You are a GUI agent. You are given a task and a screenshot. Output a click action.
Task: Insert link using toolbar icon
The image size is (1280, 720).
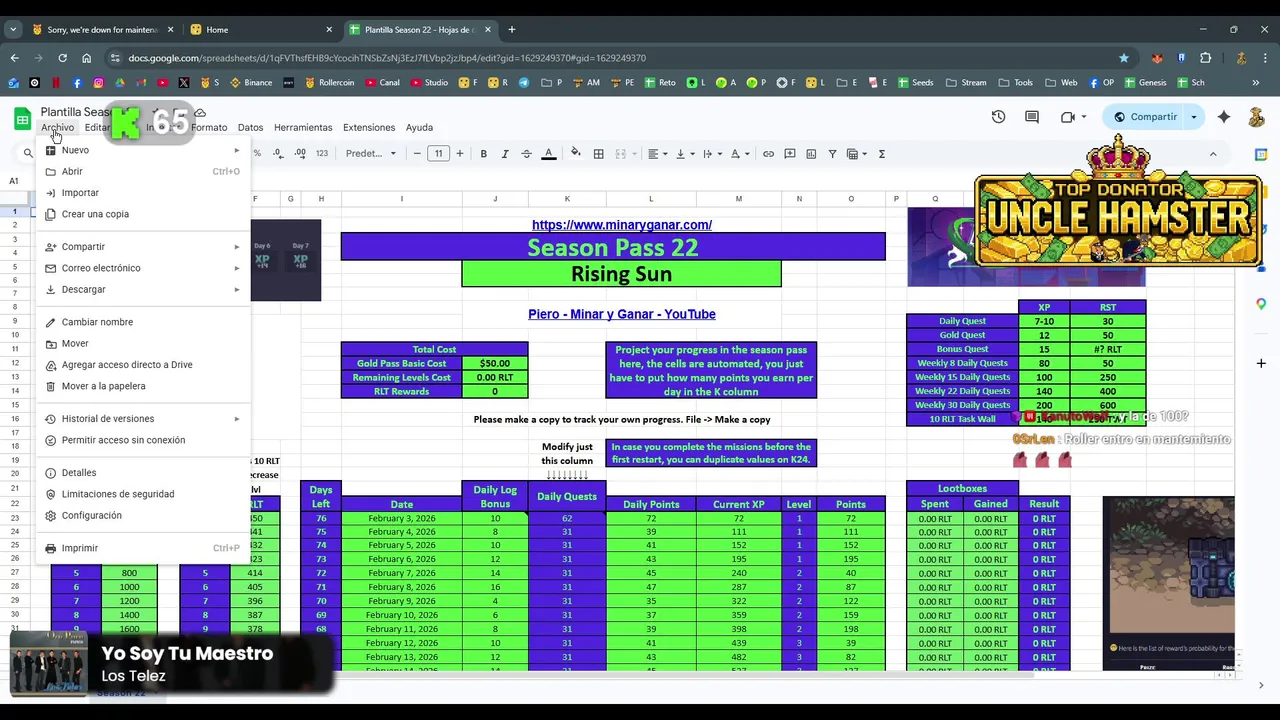(768, 154)
